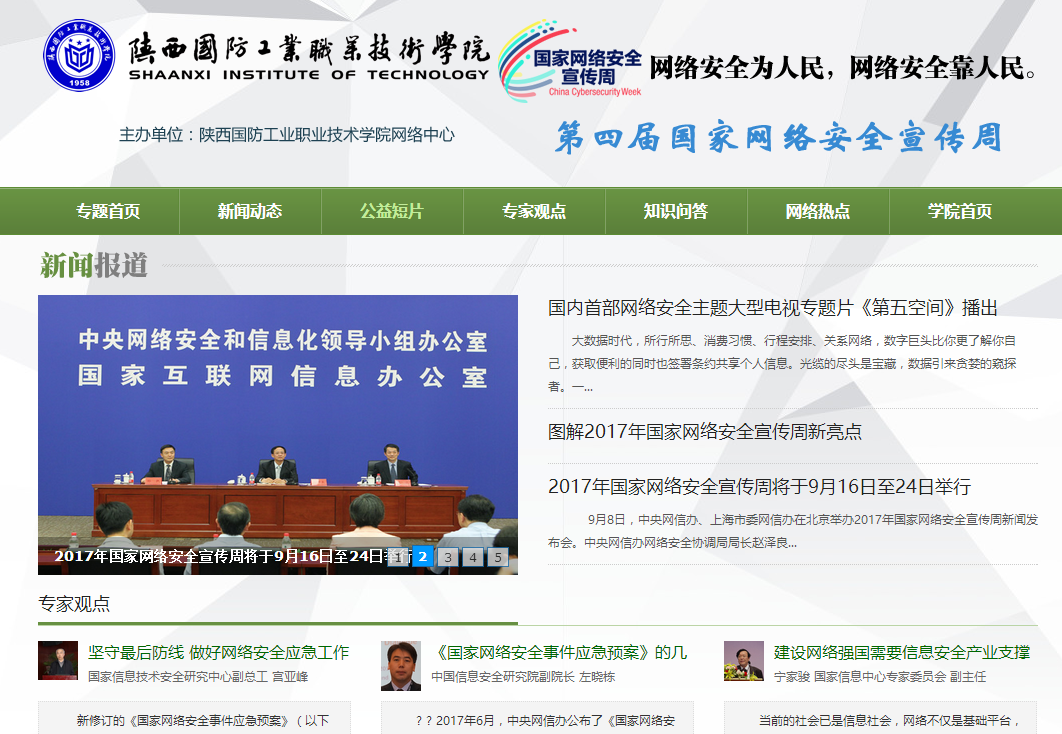The image size is (1062, 734).
Task: Switch news carousel to slide 3
Action: pyautogui.click(x=448, y=557)
